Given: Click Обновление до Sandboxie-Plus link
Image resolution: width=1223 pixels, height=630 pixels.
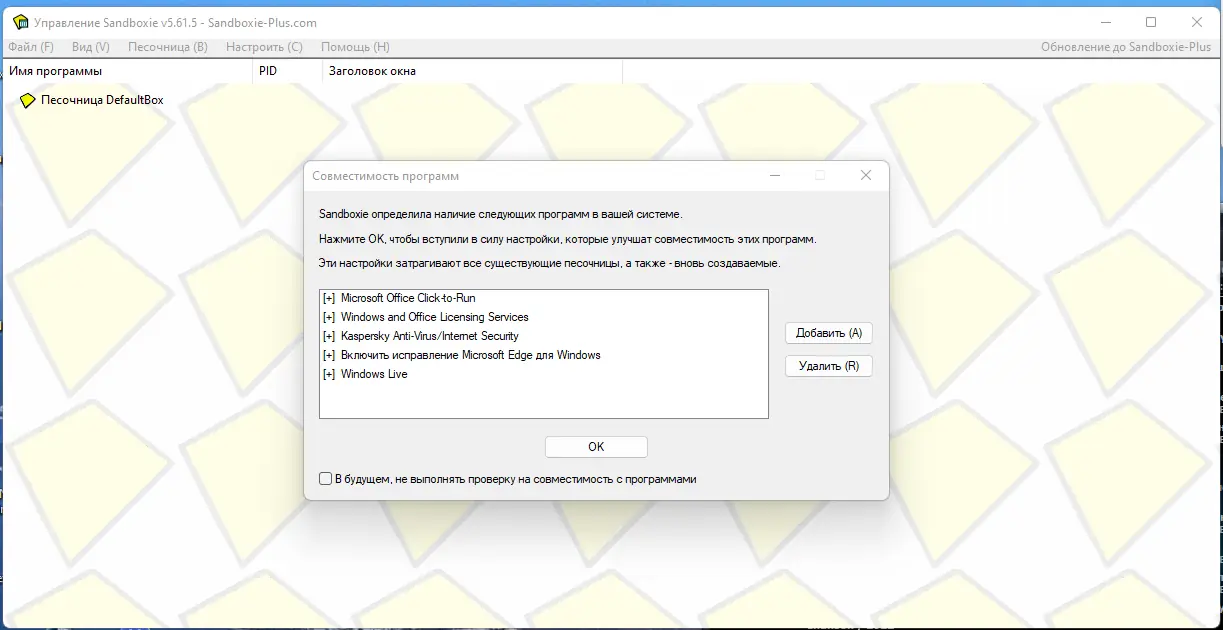Looking at the screenshot, I should [x=1126, y=47].
